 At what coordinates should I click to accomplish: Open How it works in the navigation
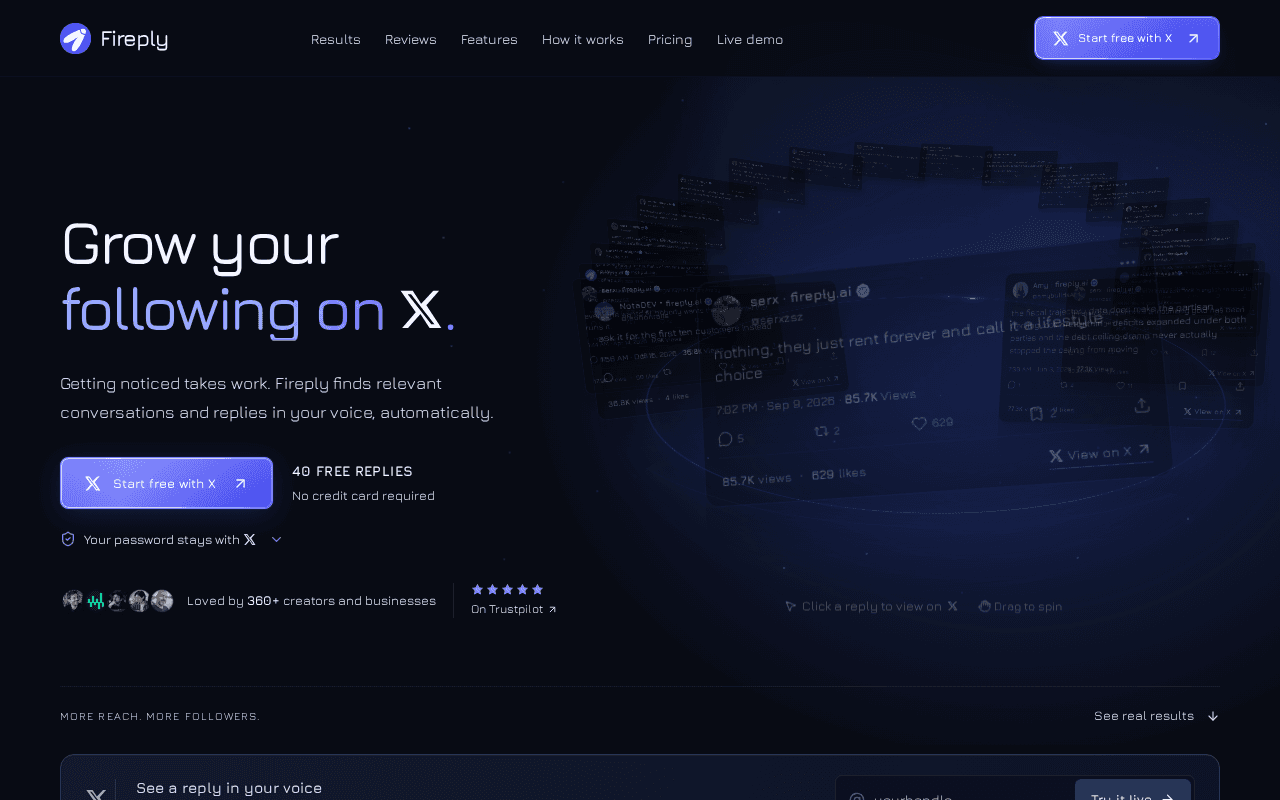pos(583,39)
